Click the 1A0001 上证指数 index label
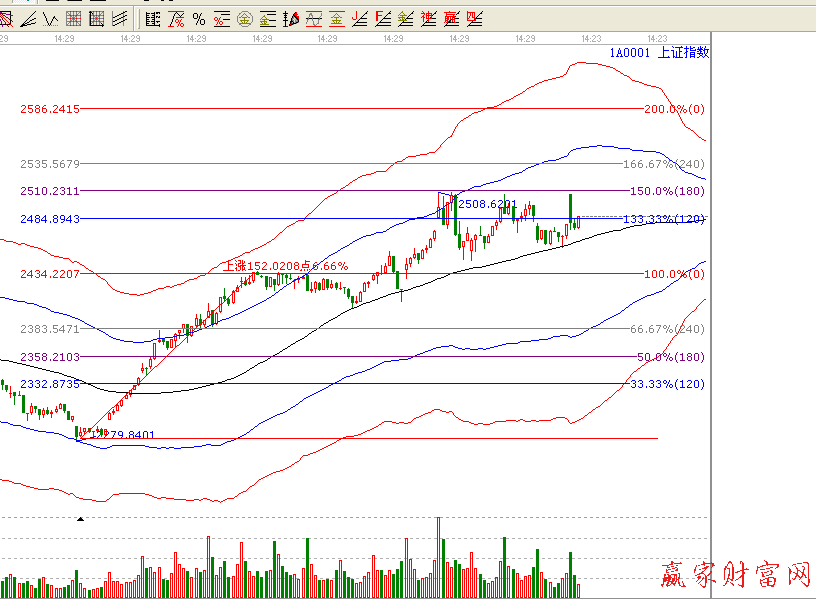The height and width of the screenshot is (599, 816). [x=658, y=53]
